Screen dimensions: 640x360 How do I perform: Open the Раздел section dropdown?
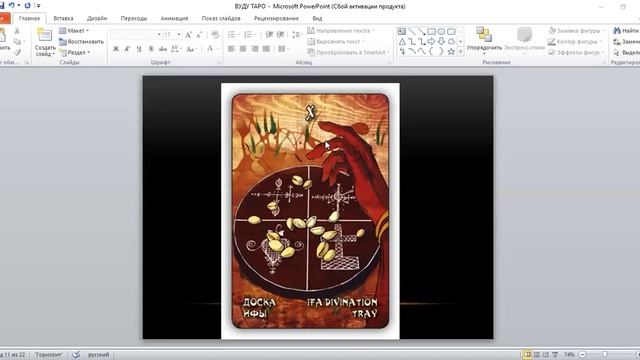75,52
